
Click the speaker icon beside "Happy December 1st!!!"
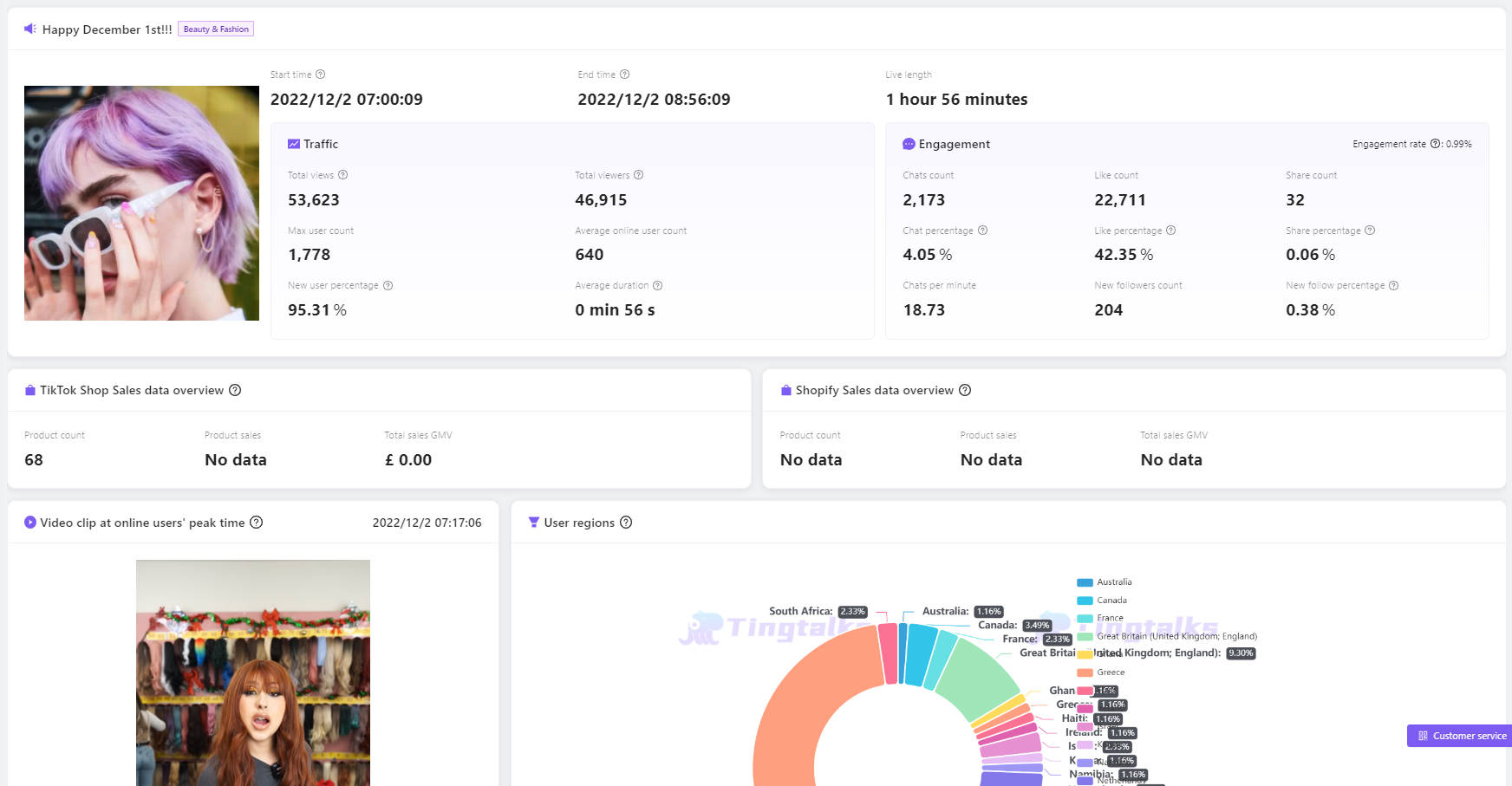click(x=29, y=29)
